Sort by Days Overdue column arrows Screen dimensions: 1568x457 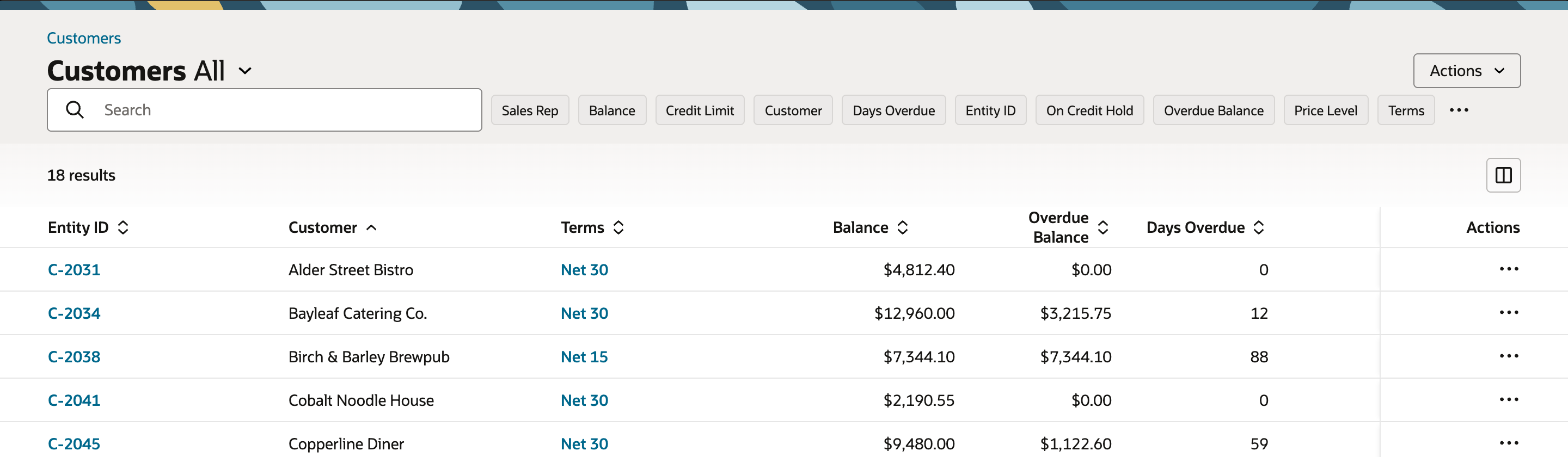(1259, 227)
